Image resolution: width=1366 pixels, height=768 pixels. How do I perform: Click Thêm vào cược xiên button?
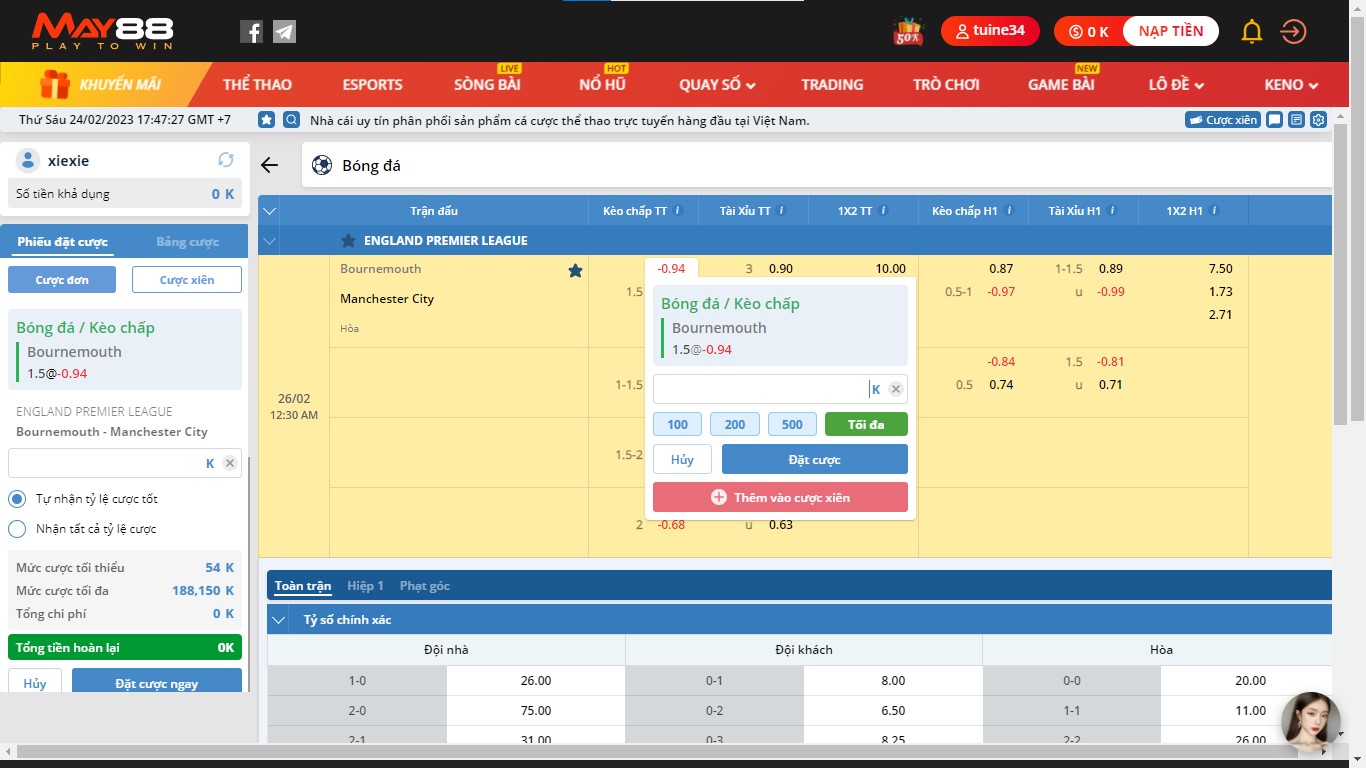(x=780, y=497)
